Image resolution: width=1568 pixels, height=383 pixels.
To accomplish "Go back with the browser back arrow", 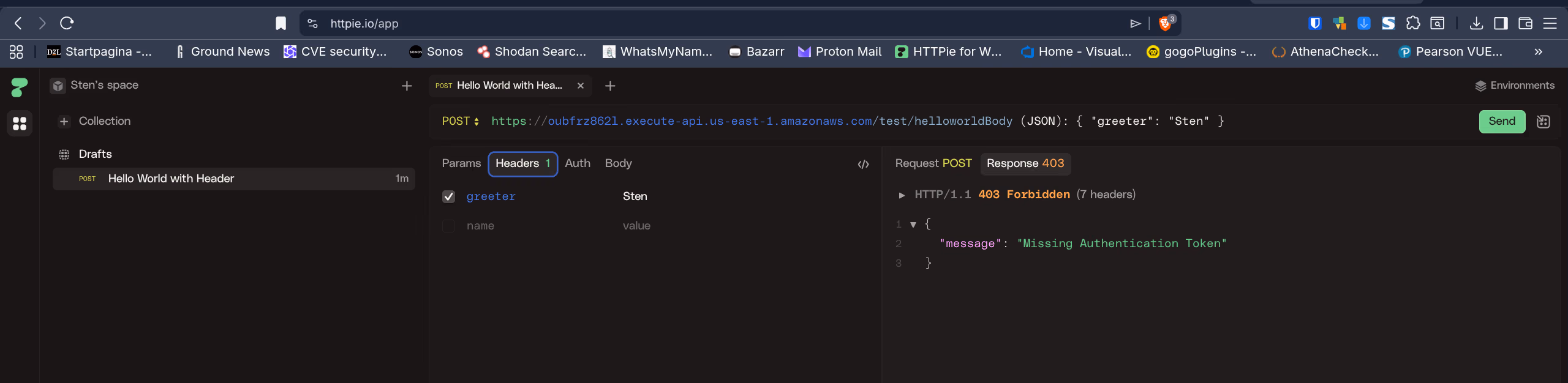I will (x=18, y=23).
